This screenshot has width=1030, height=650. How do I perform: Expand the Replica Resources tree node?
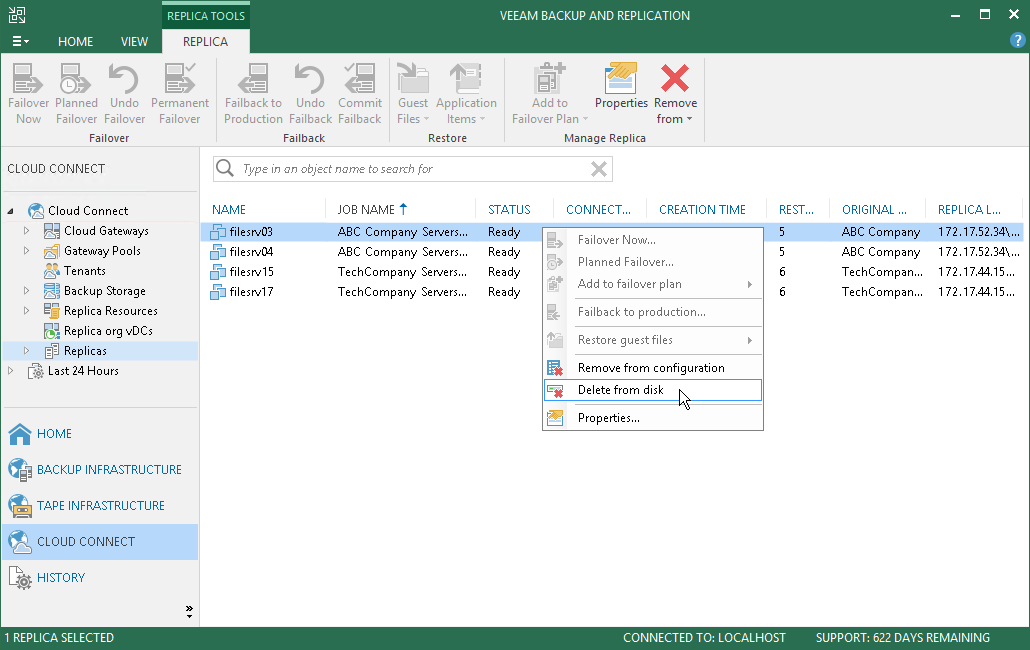tap(26, 311)
